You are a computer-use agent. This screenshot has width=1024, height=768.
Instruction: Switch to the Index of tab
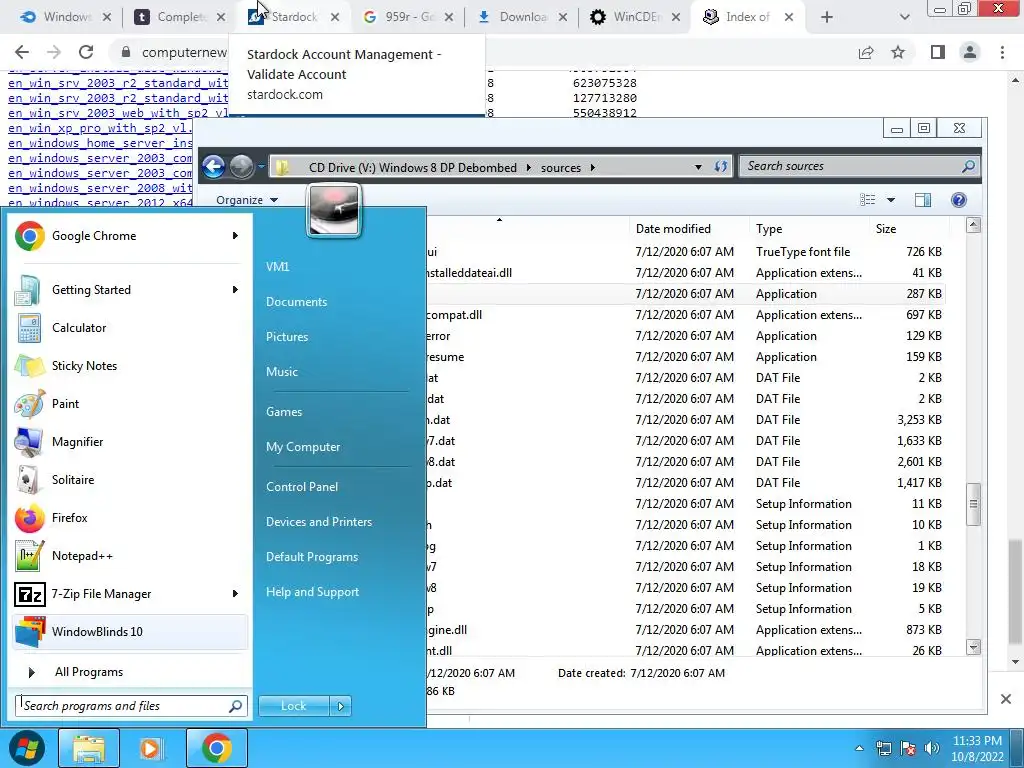[x=748, y=17]
